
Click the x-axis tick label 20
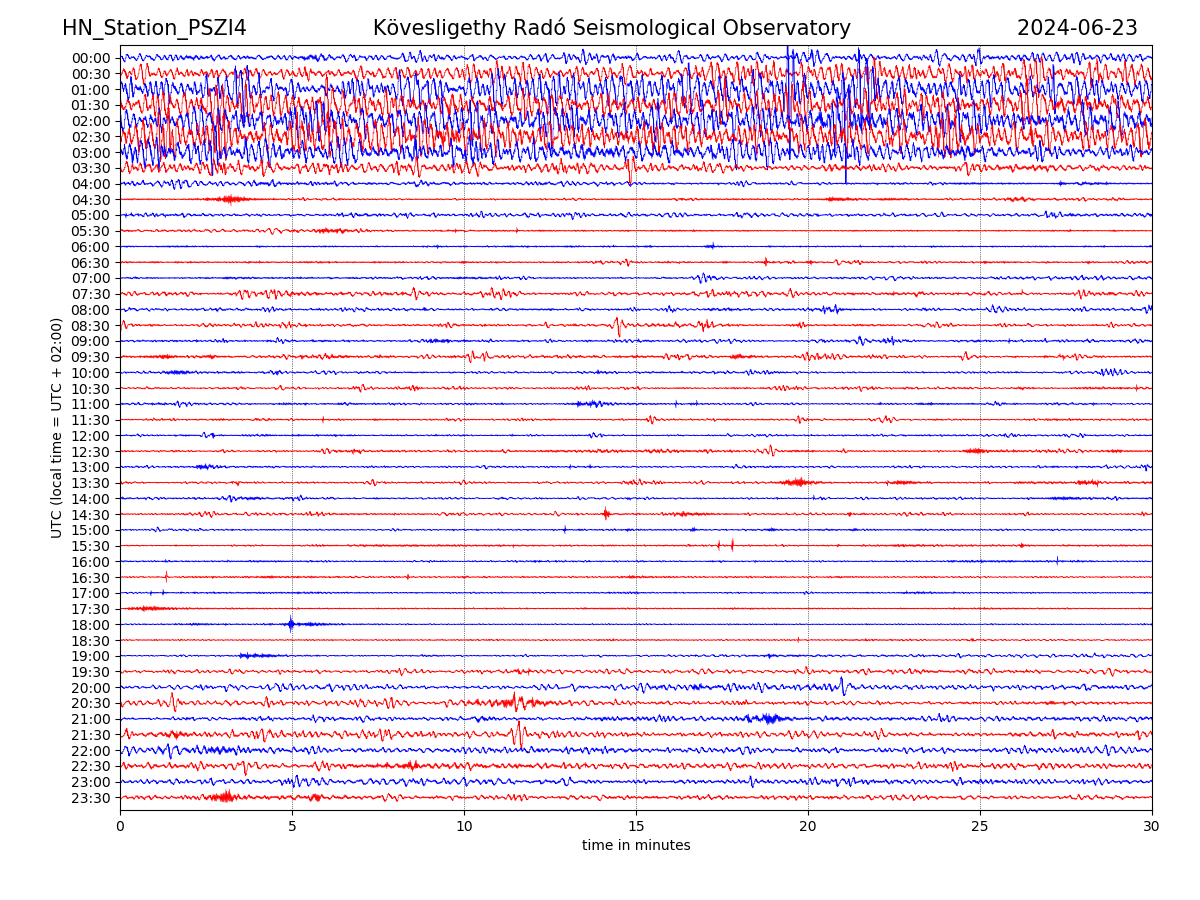click(x=808, y=826)
